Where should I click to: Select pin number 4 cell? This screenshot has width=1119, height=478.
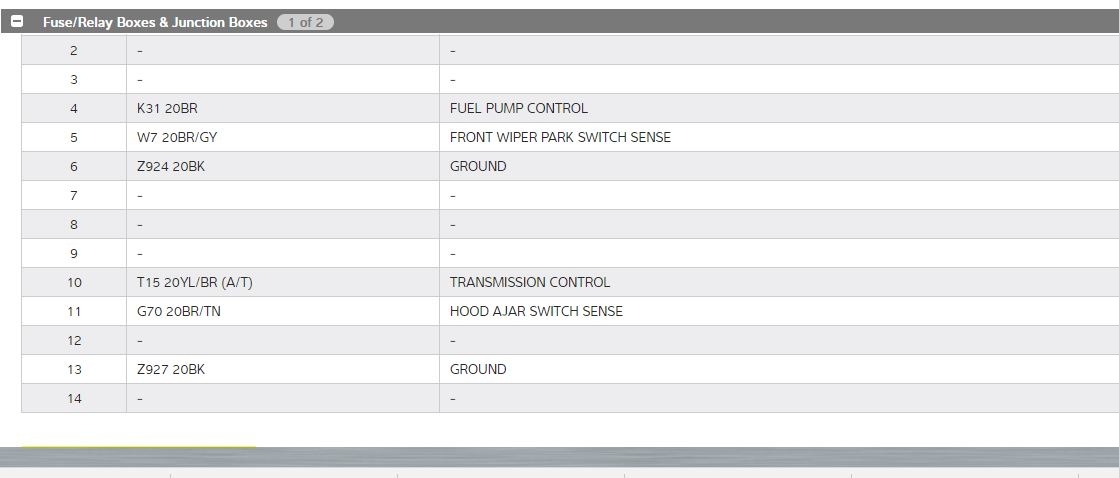coord(74,108)
